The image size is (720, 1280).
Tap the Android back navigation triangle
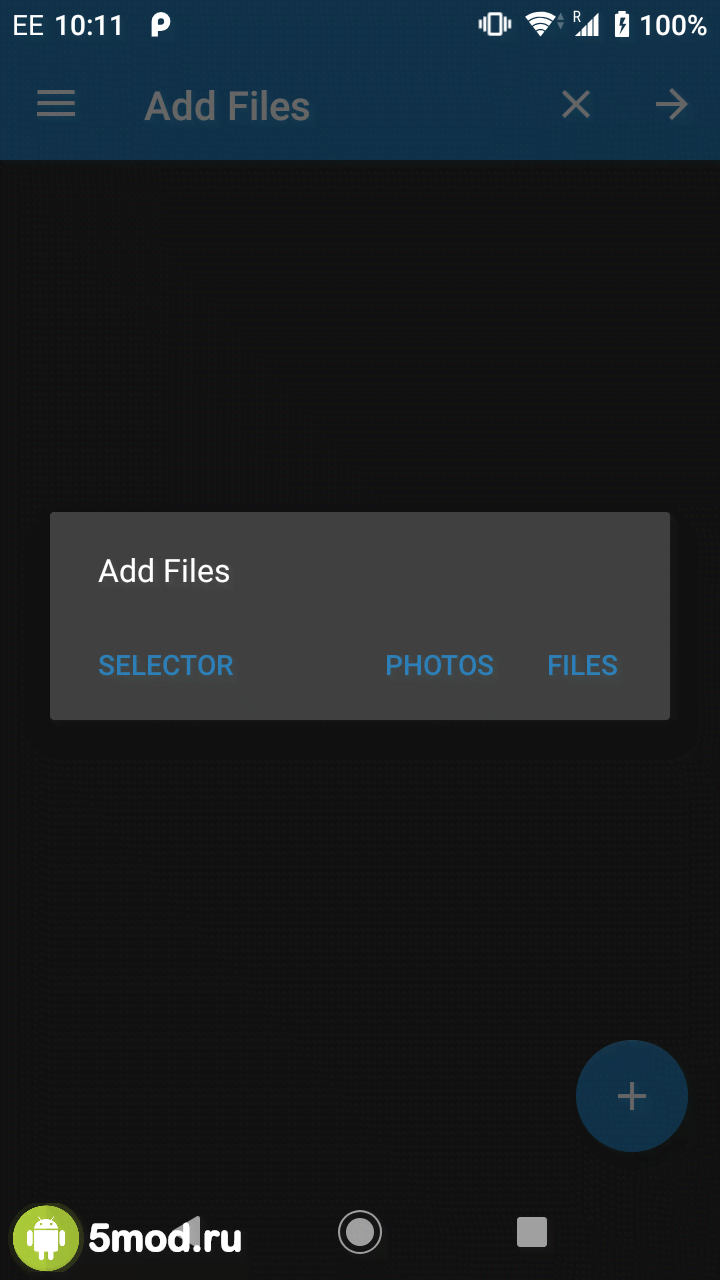[190, 1232]
